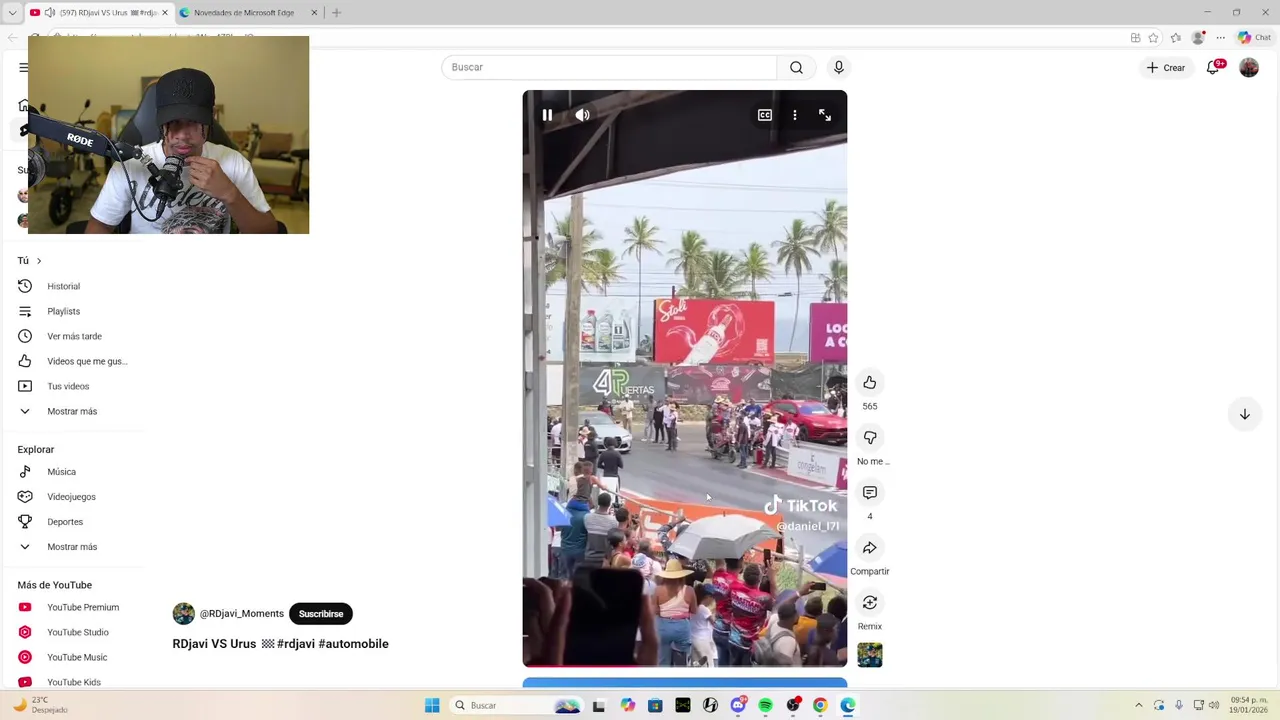Focus the Windows taskbar Buscar box
Image resolution: width=1280 pixels, height=720 pixels.
(518, 706)
